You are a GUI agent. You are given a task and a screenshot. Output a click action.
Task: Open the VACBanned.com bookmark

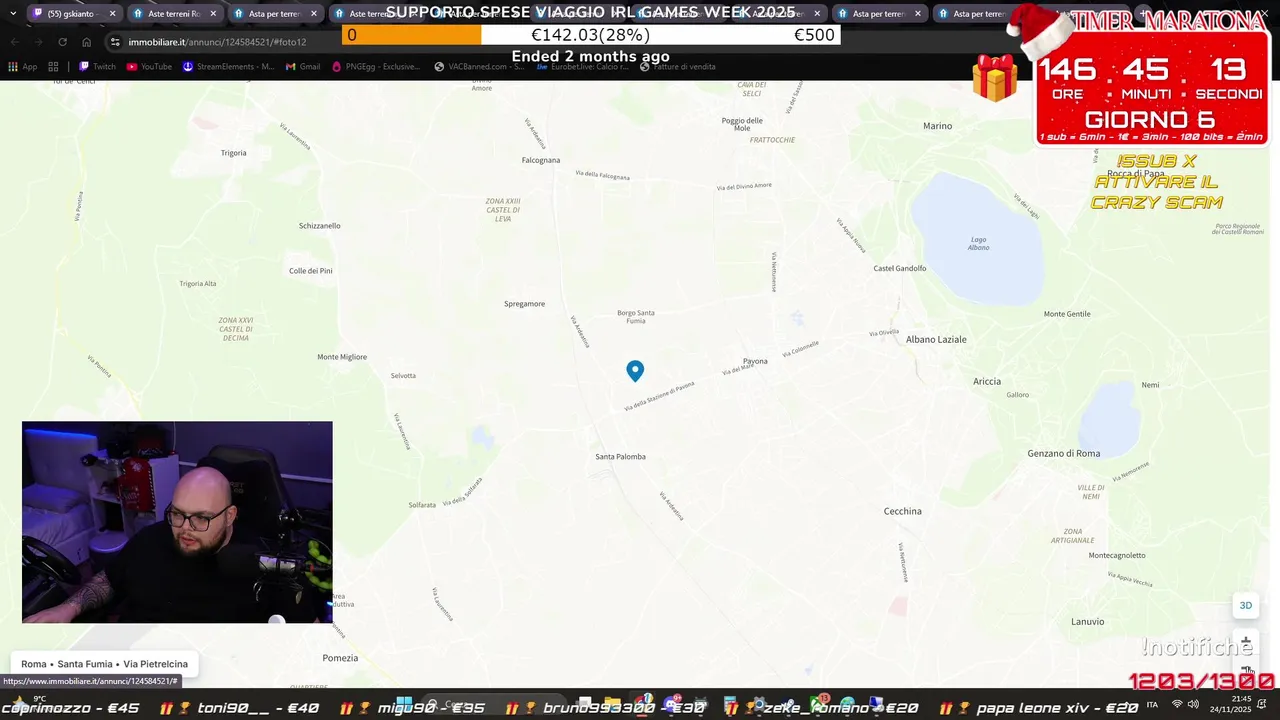478,67
